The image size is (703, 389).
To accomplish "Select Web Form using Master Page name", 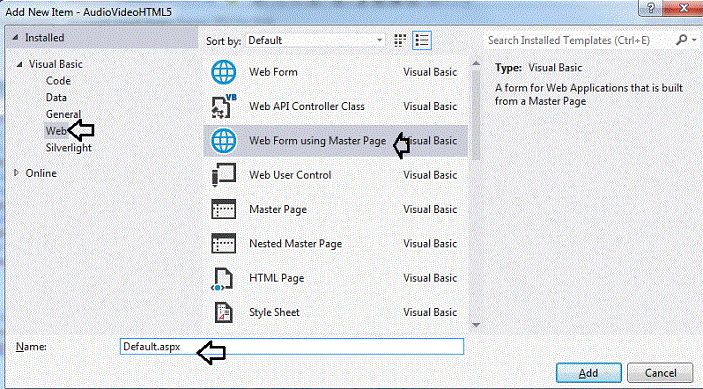I will pos(317,141).
